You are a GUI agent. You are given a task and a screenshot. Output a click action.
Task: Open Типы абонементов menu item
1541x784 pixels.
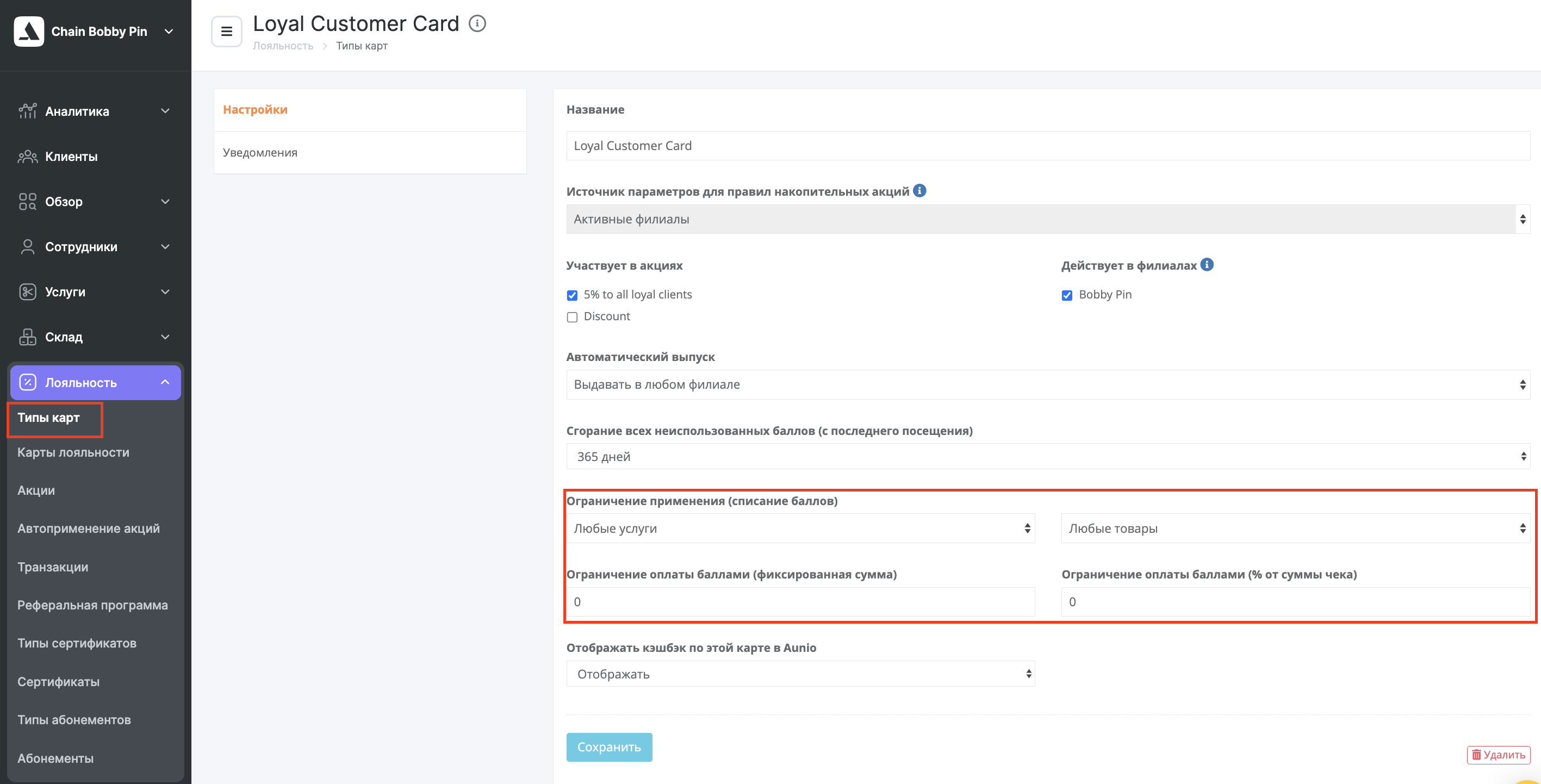73,720
